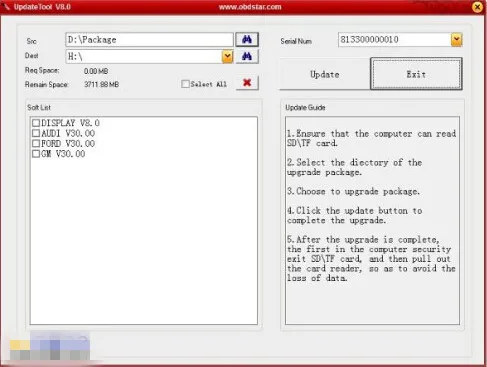Close the UpdateTool window
487x367 pixels.
[477, 7]
